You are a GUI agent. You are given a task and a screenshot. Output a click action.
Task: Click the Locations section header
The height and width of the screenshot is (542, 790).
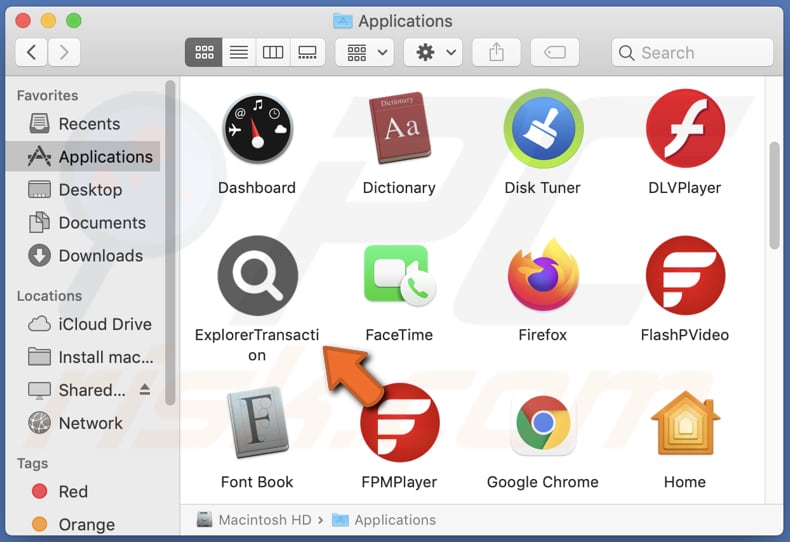49,296
